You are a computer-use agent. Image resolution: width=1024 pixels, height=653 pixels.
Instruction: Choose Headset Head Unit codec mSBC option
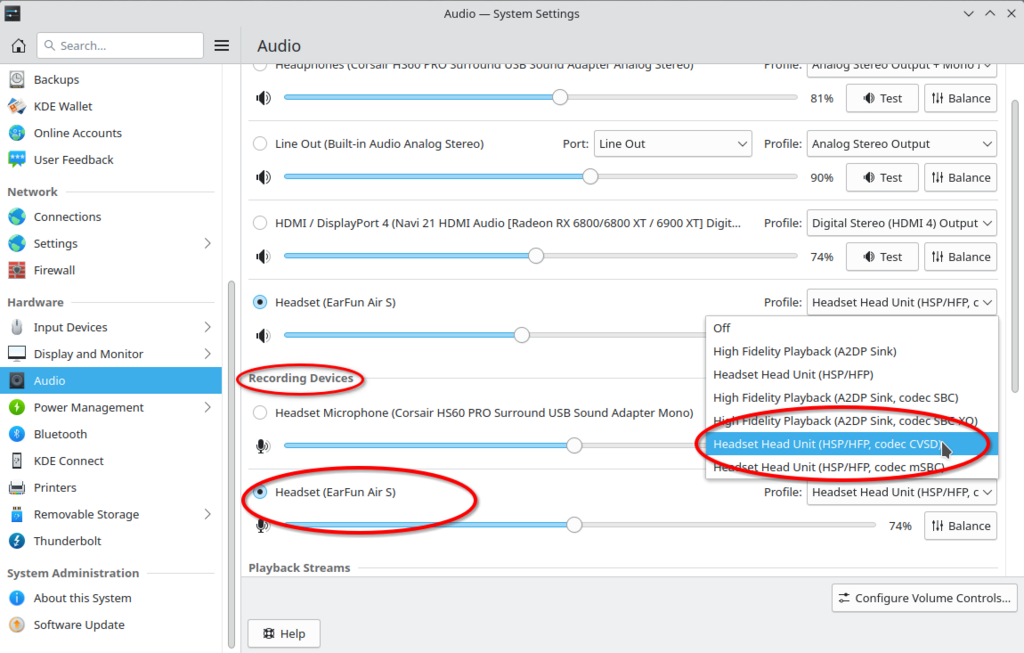(x=830, y=467)
